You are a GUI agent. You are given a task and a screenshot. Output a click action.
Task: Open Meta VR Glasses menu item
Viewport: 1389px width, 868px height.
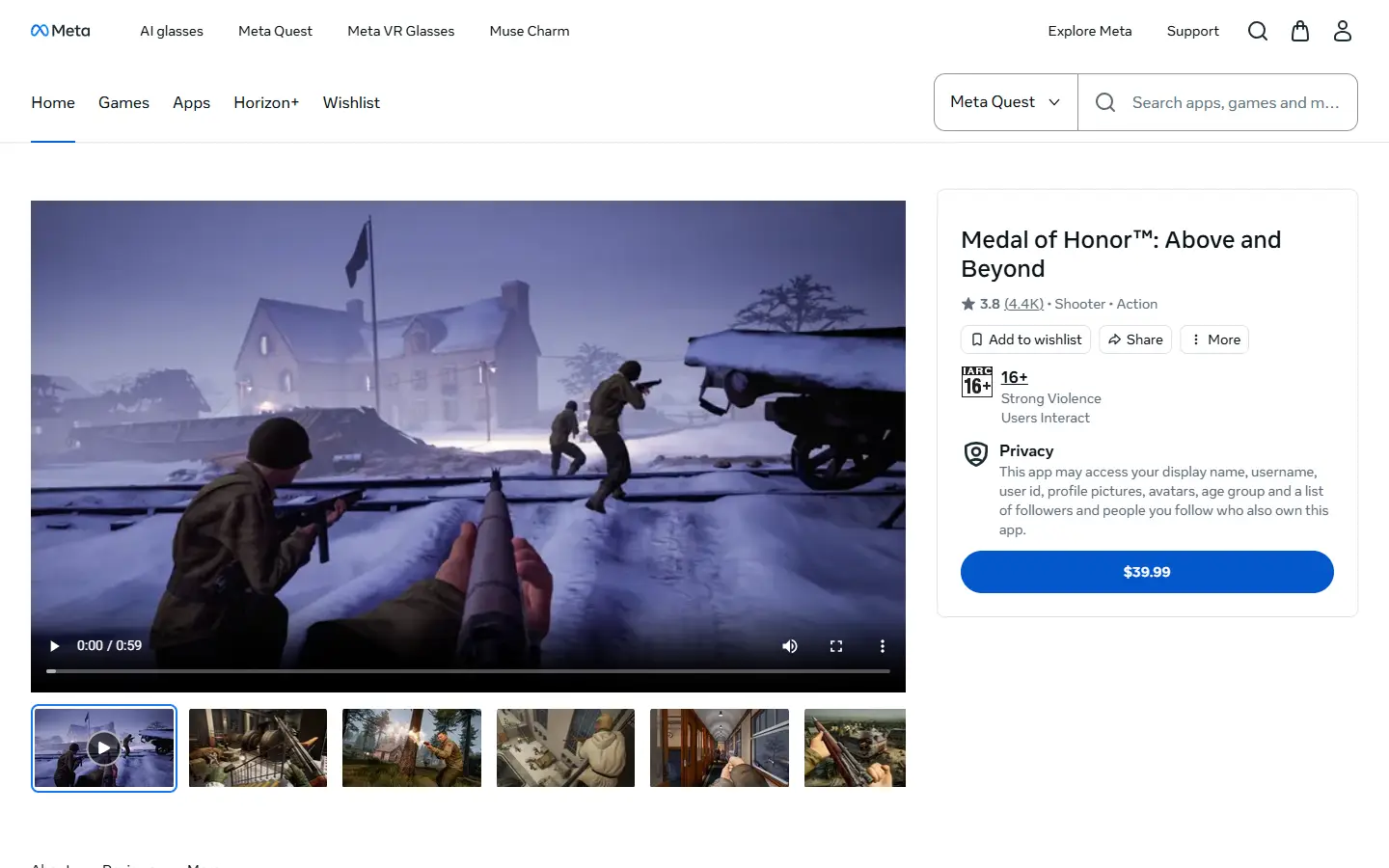401,31
